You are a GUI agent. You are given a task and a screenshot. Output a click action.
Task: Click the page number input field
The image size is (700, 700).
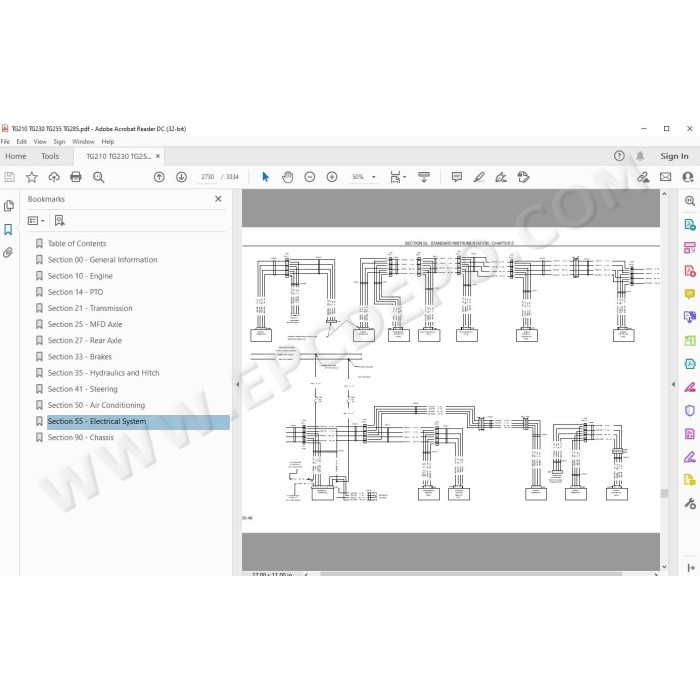pos(208,177)
